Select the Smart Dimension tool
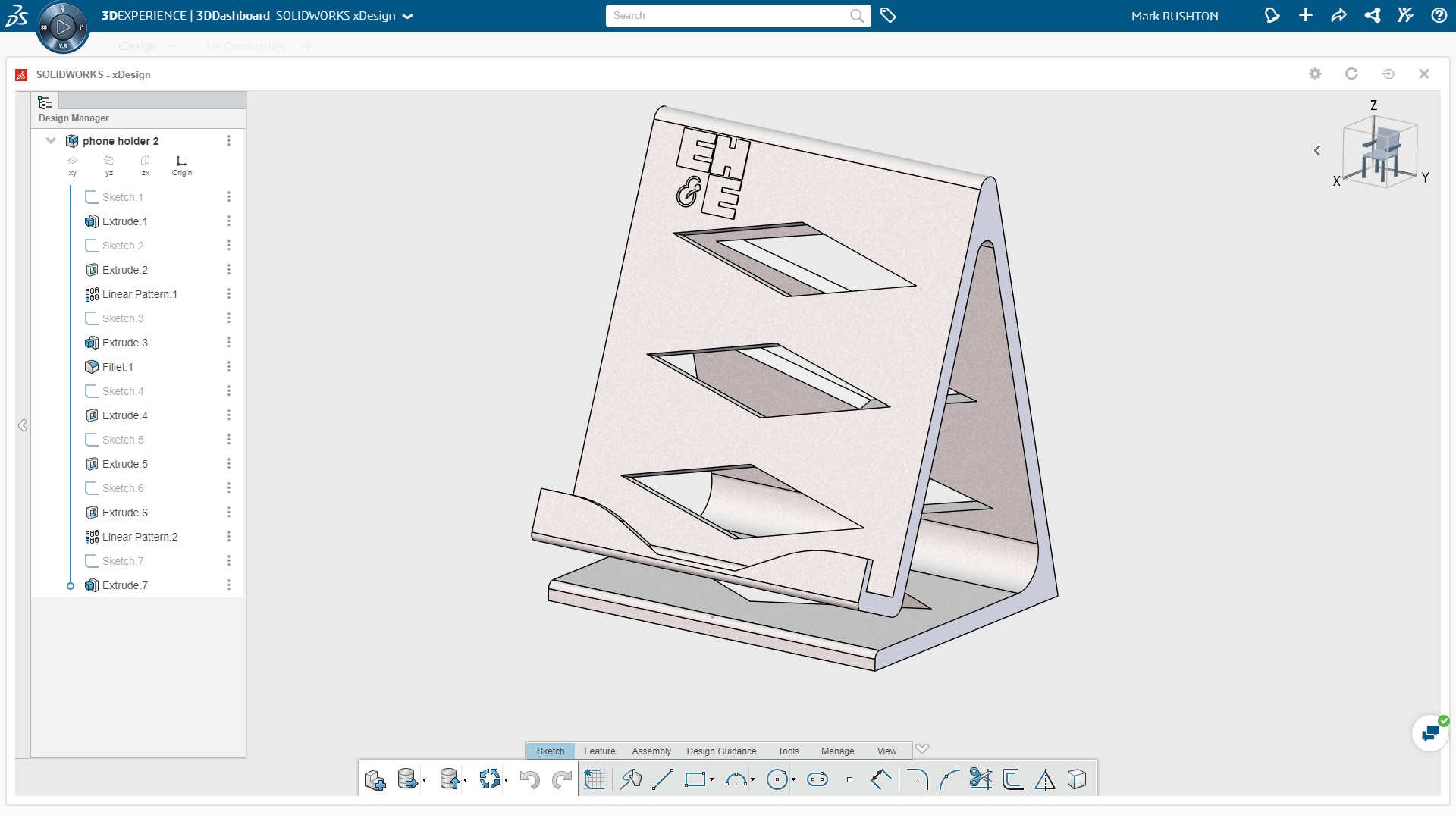Viewport: 1456px width, 815px height. [x=880, y=779]
